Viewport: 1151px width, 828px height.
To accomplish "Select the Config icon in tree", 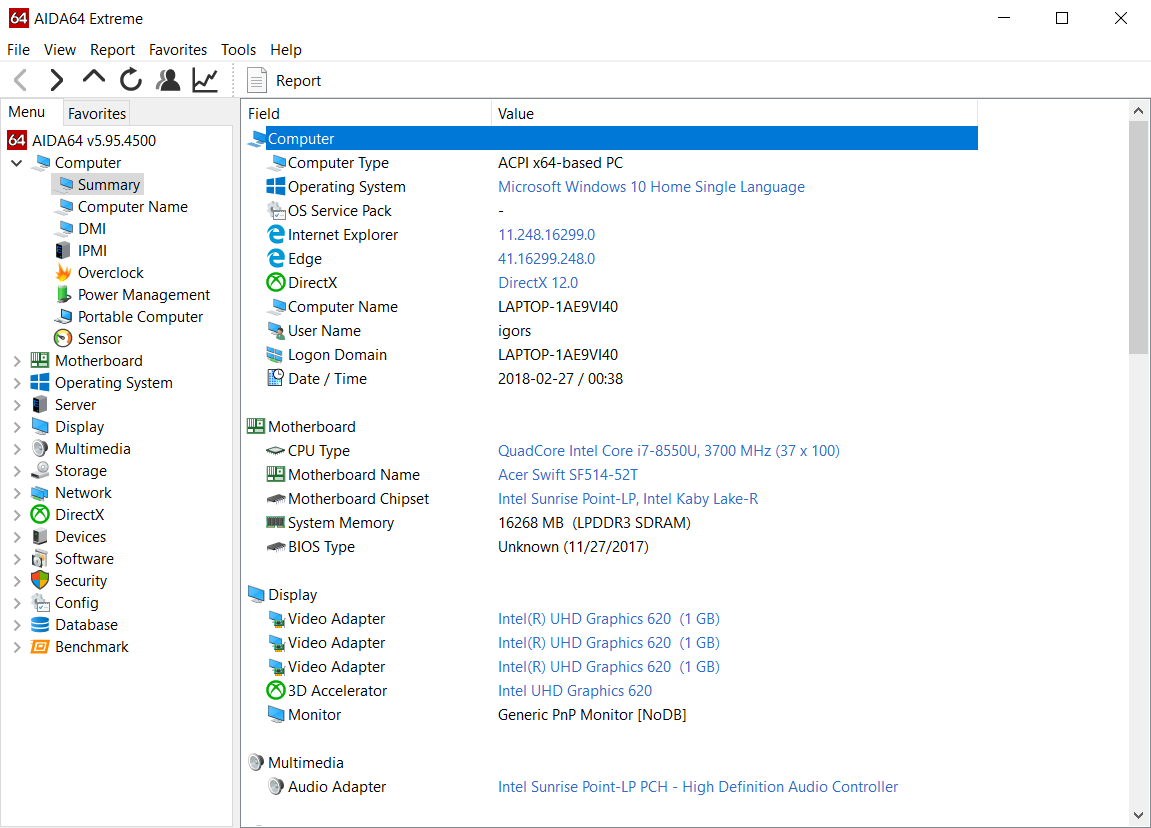I will coord(40,603).
